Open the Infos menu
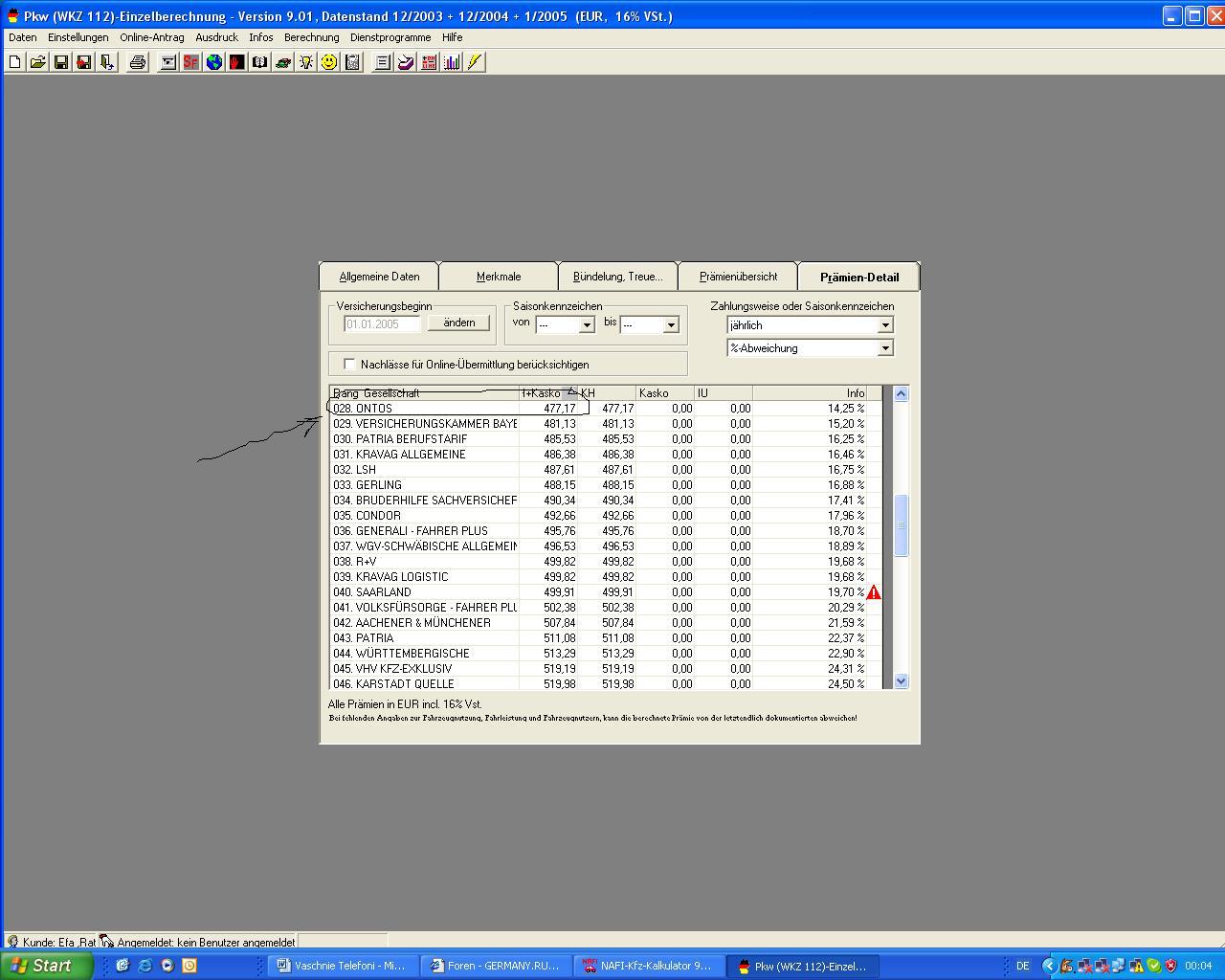The height and width of the screenshot is (980, 1225). pos(261,37)
